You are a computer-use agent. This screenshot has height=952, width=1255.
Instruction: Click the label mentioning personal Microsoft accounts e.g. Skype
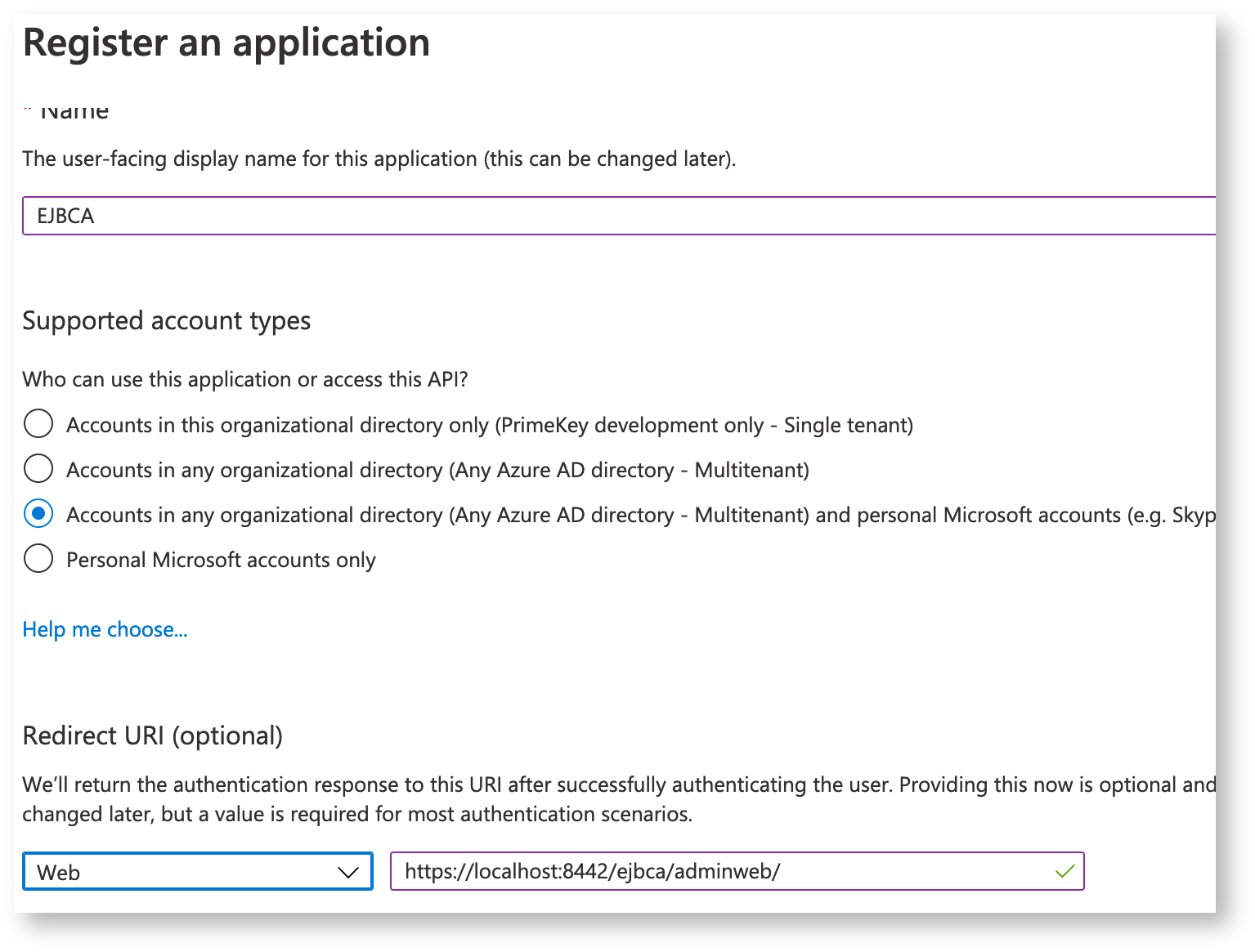[638, 515]
